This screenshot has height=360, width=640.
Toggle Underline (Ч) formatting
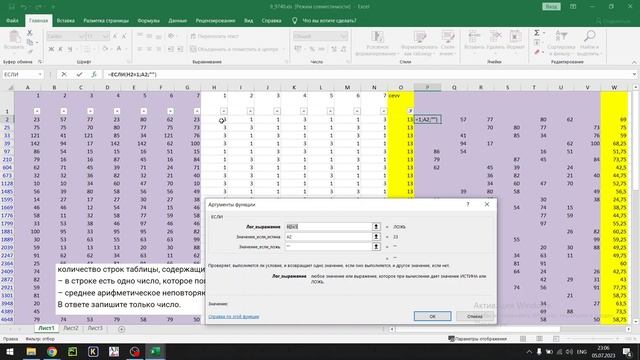click(x=70, y=49)
